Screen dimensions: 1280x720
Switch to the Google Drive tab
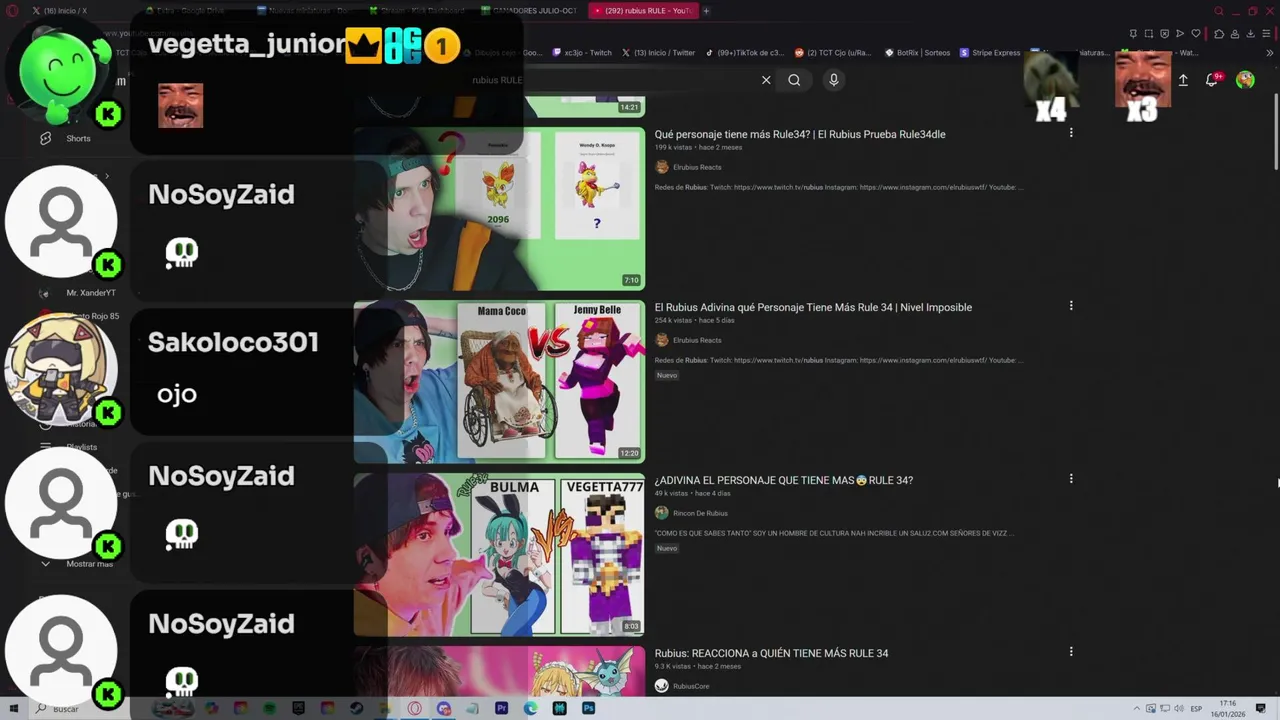[184, 11]
